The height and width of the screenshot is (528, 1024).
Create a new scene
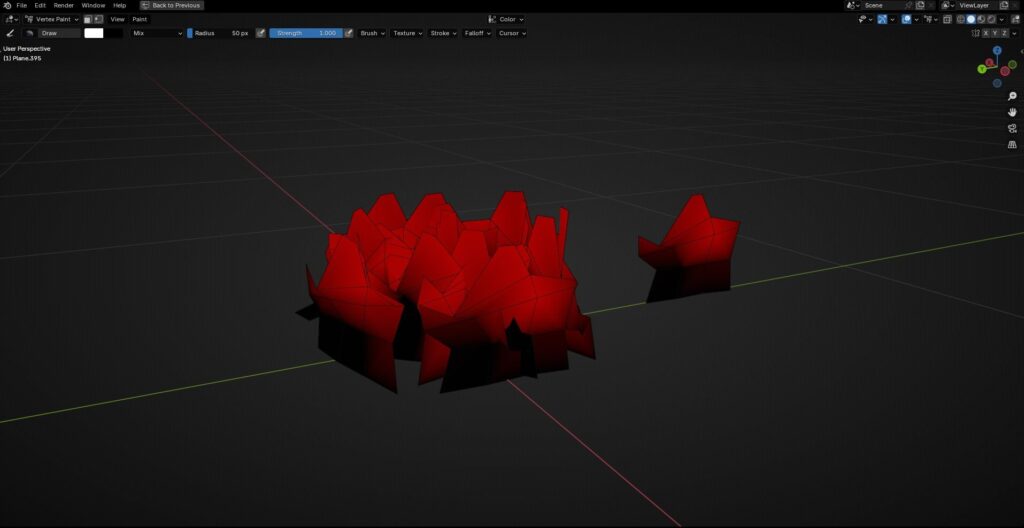(920, 5)
